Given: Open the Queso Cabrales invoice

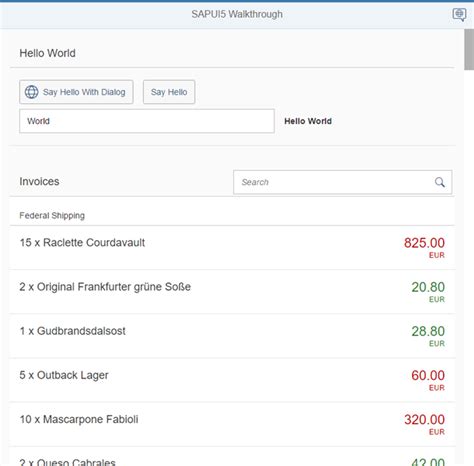Looking at the screenshot, I should (232, 457).
